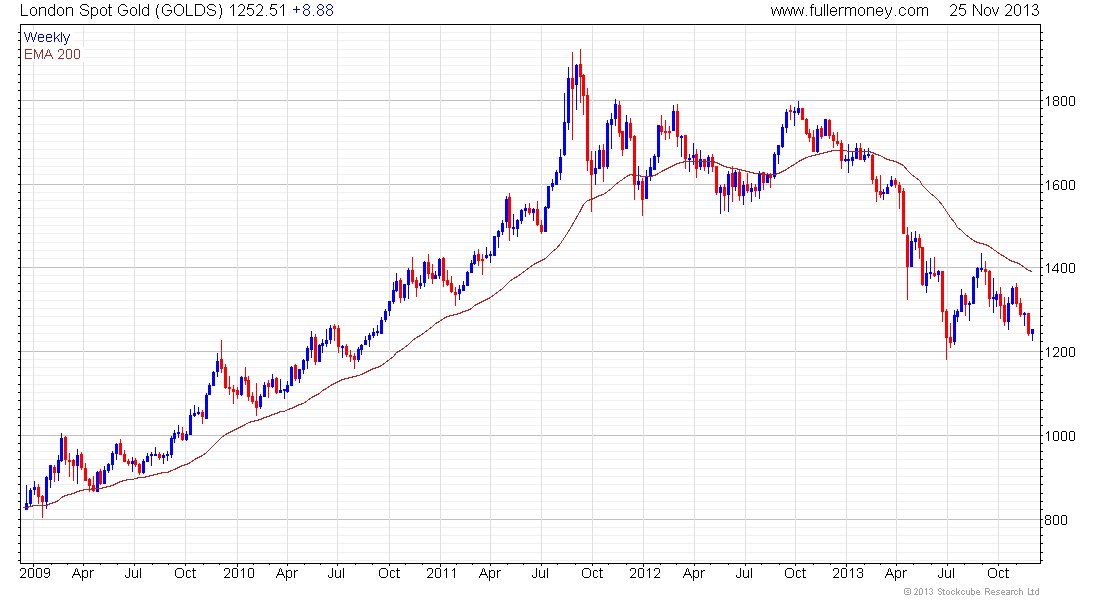
Task: Select the 'EMA 200' legend label
Action: pos(53,54)
